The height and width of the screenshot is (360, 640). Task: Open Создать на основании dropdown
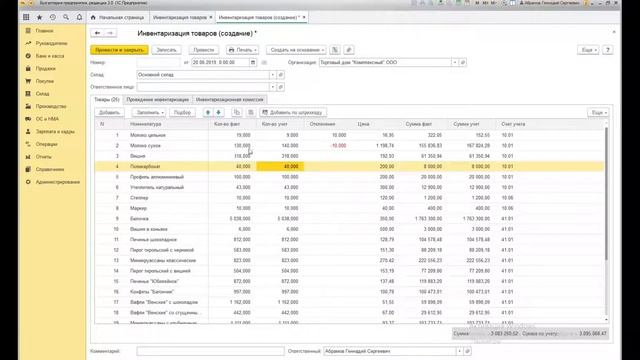tap(296, 50)
